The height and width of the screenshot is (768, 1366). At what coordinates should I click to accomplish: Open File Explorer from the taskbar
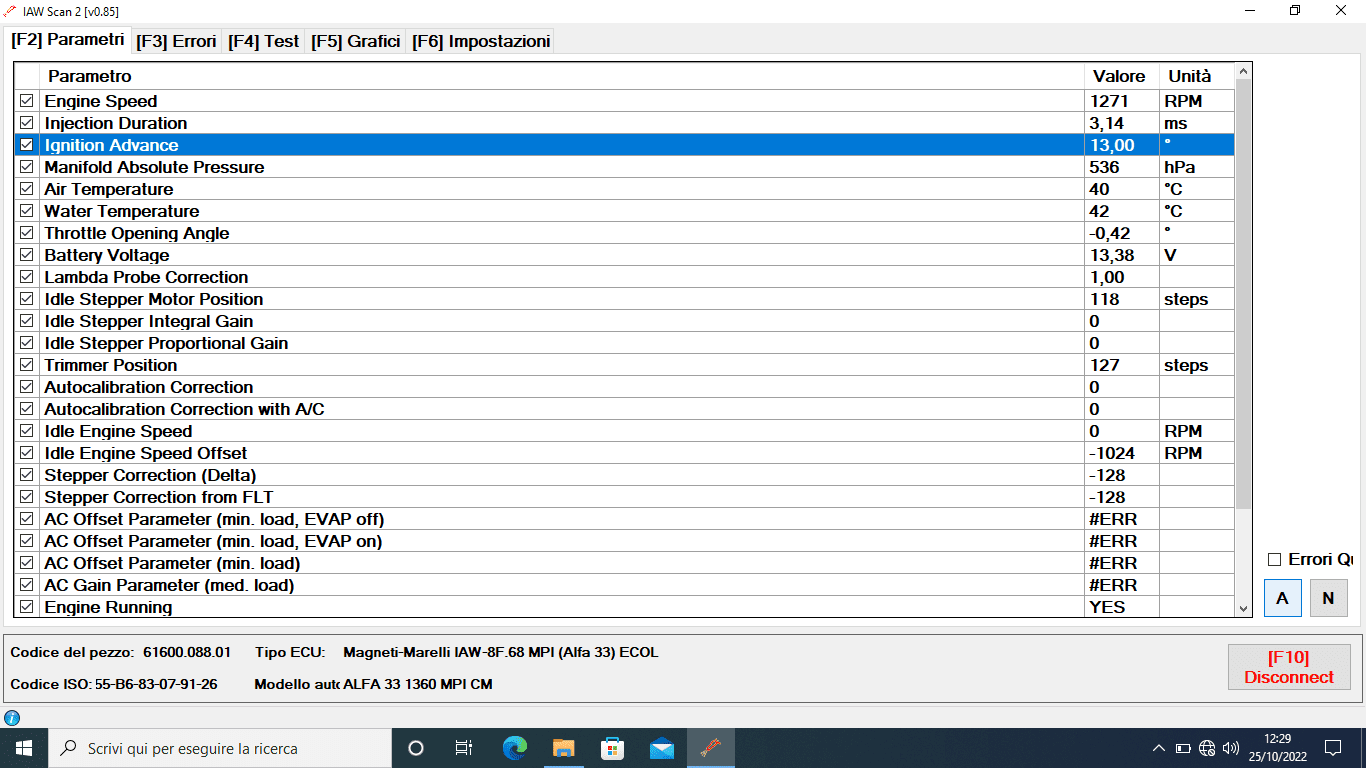(564, 748)
